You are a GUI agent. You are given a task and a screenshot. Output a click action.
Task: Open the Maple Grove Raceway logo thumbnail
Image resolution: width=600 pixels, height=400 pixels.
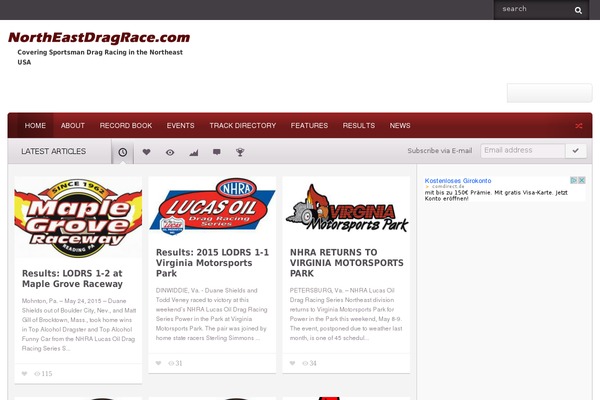78,217
